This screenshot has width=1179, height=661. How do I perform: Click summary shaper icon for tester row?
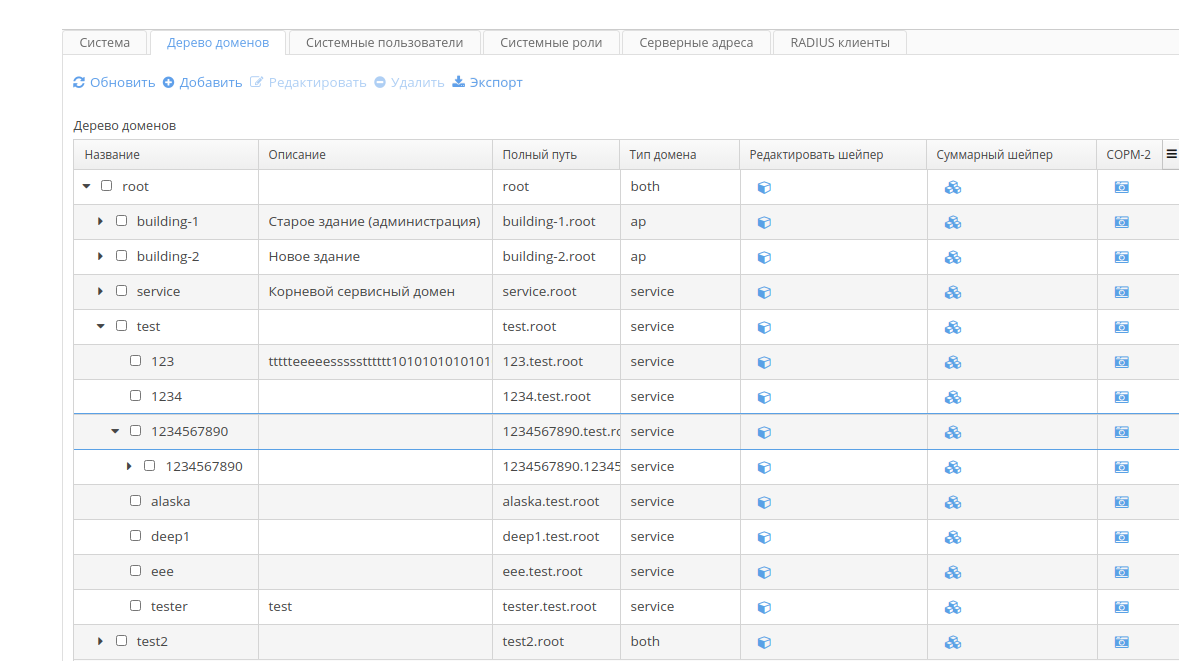pyautogui.click(x=953, y=607)
